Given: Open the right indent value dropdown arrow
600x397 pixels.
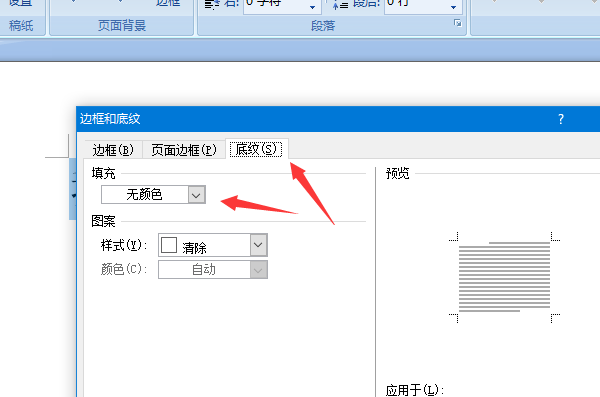Looking at the screenshot, I should tap(312, 7).
